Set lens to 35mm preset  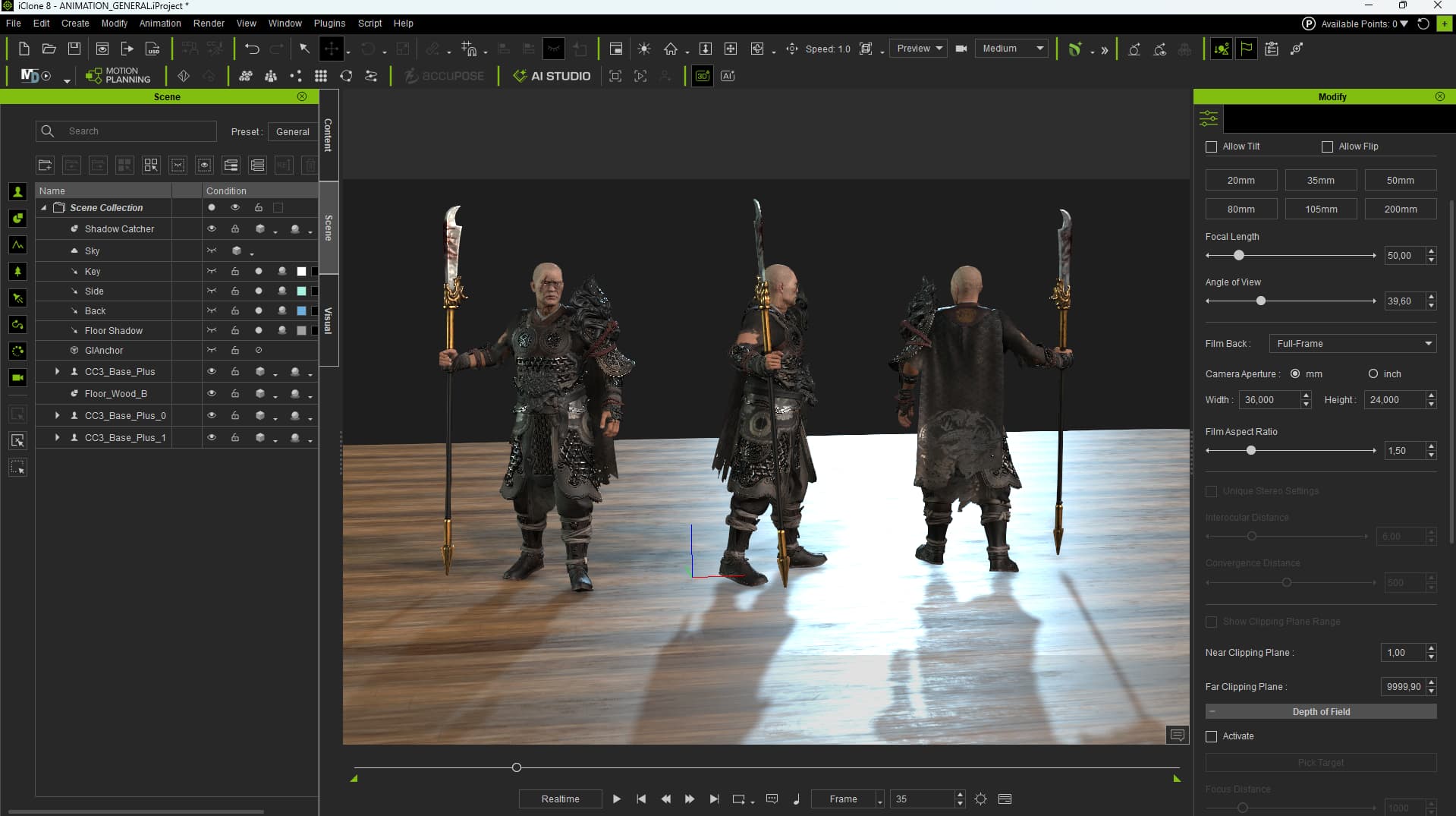pos(1320,180)
